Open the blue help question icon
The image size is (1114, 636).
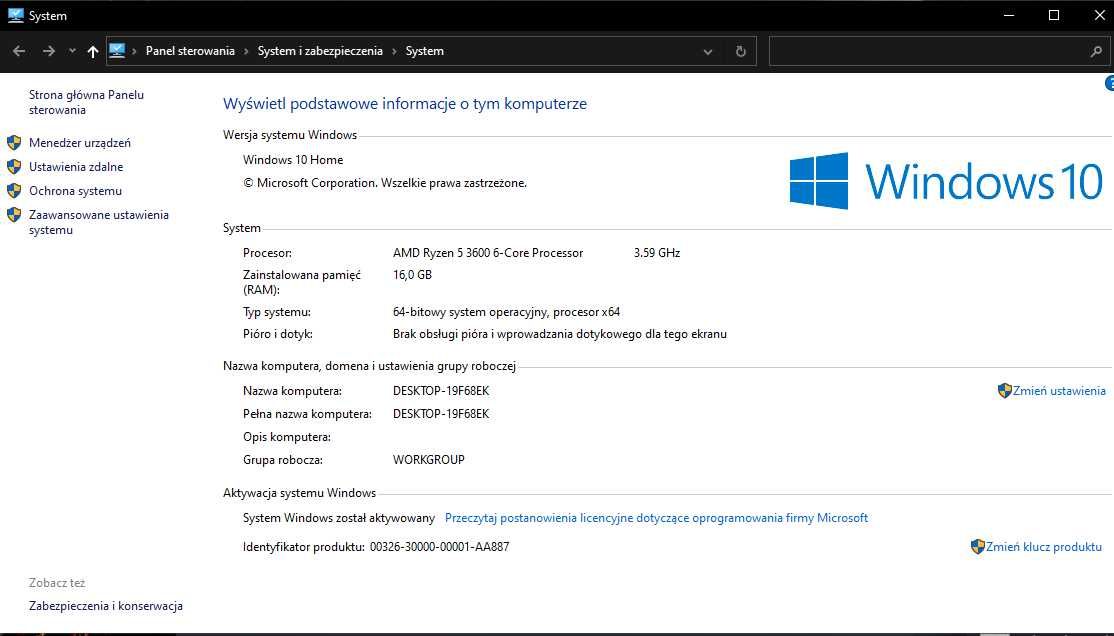pyautogui.click(x=1110, y=84)
